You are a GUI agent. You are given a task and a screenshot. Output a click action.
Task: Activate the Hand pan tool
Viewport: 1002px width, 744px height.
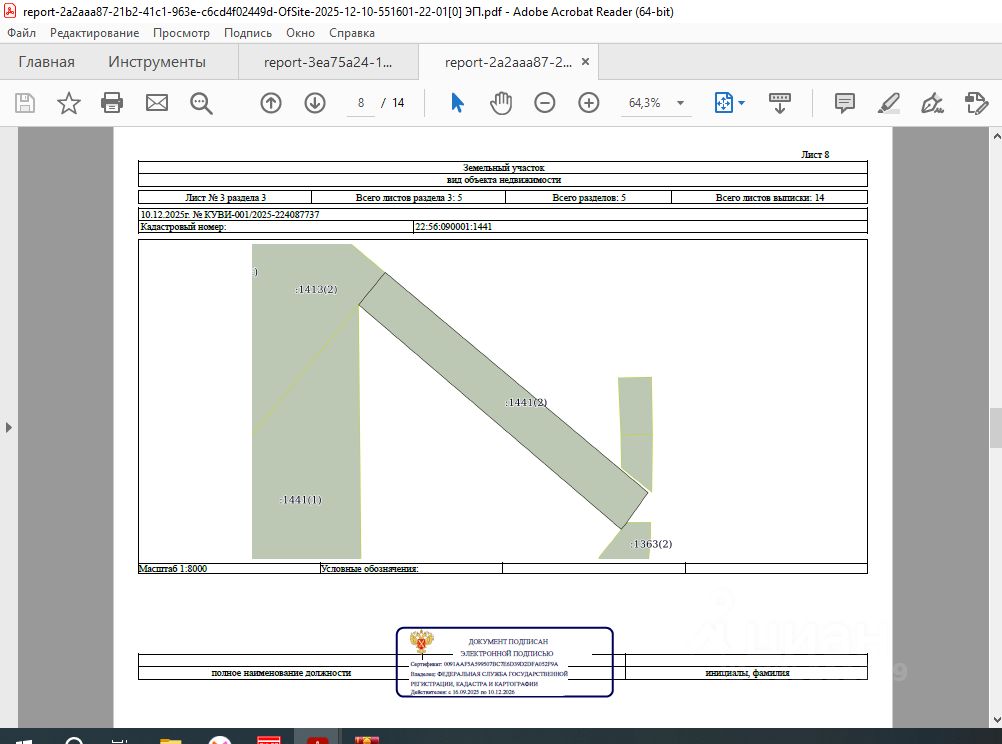pyautogui.click(x=501, y=103)
